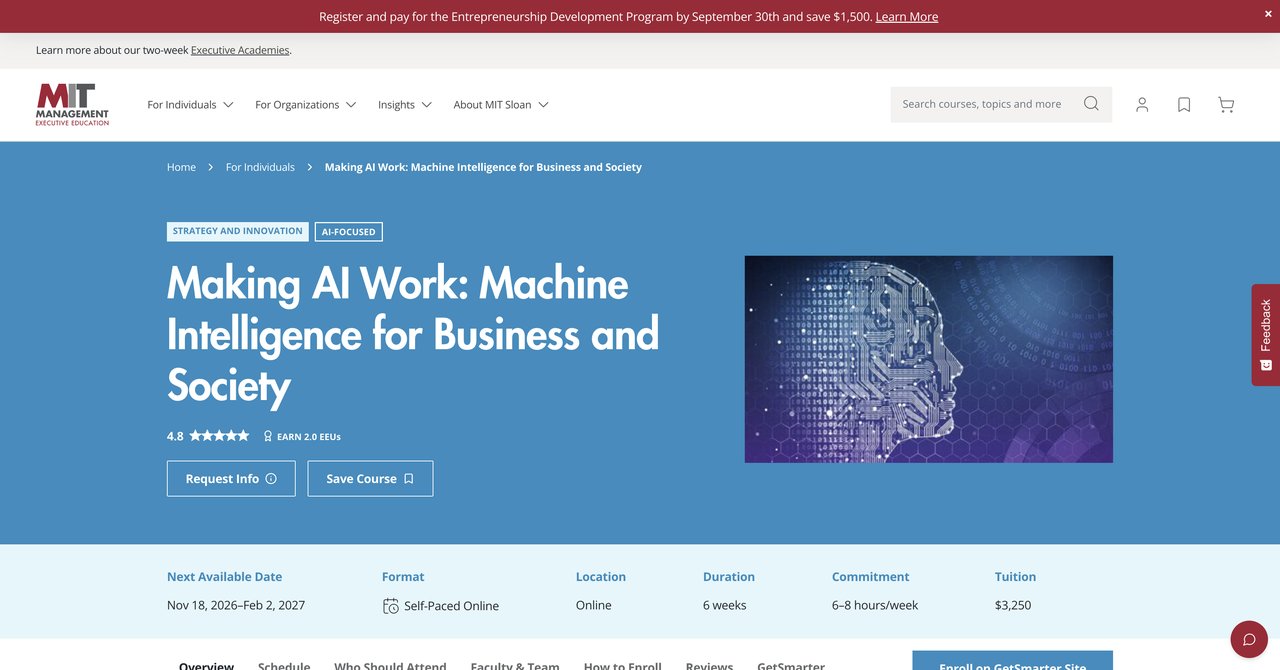
Task: Switch to the Reviews tab
Action: (x=709, y=666)
